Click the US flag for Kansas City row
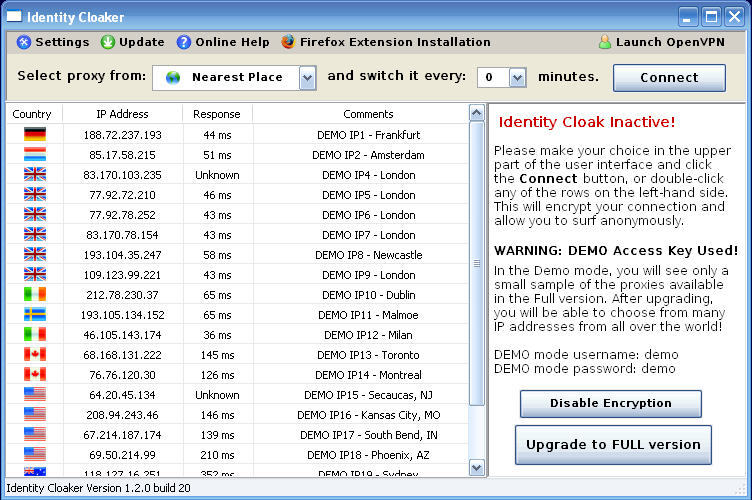752x500 pixels. point(35,414)
